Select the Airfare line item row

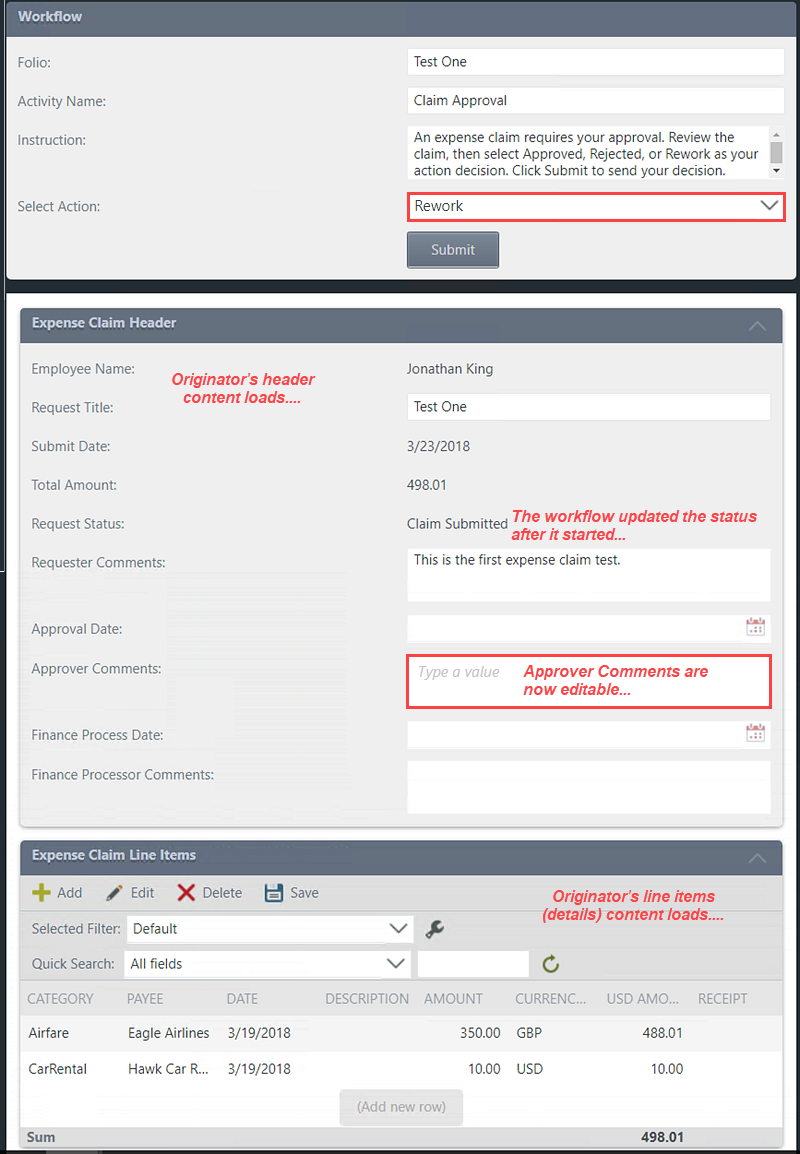click(x=300, y=1035)
